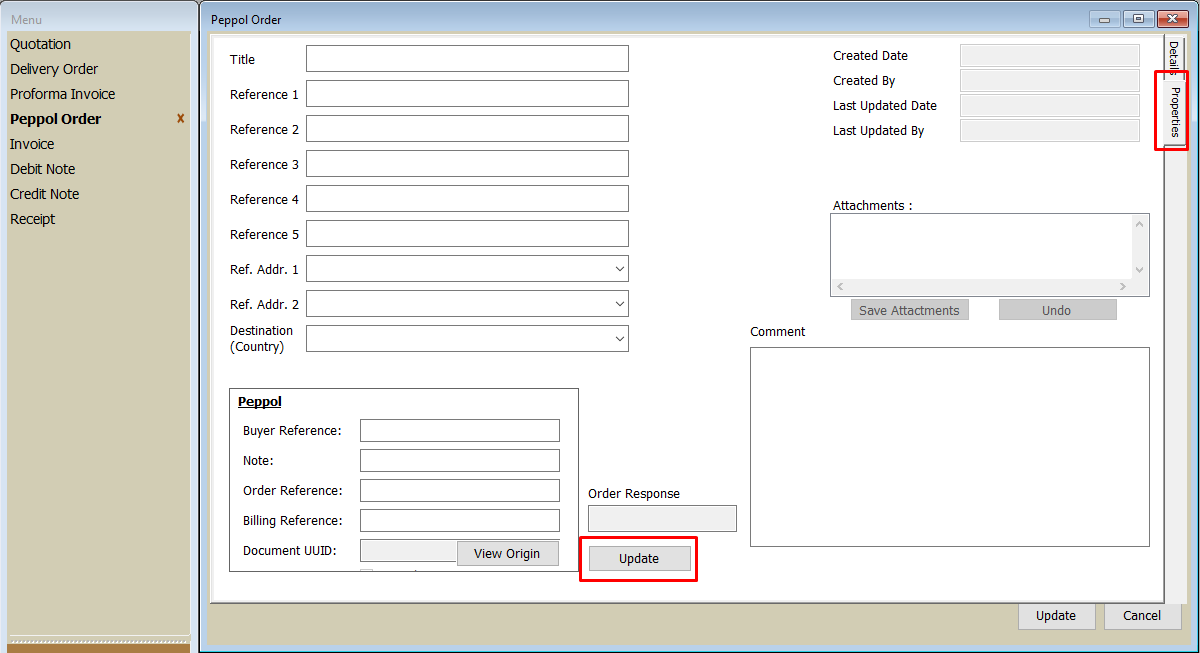Expand the Ref. Addr. 1 dropdown
1200x653 pixels.
click(619, 269)
